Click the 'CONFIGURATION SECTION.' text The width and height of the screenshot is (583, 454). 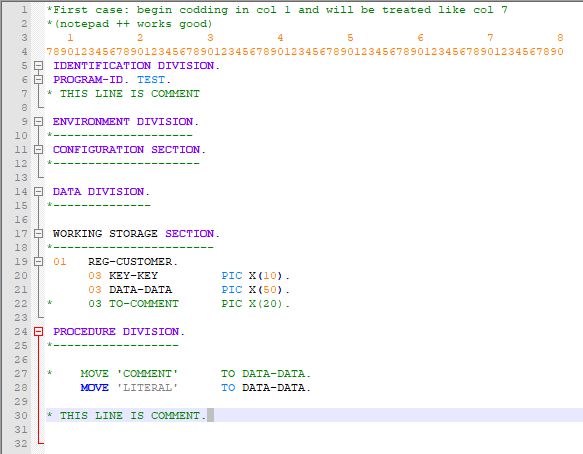click(129, 149)
